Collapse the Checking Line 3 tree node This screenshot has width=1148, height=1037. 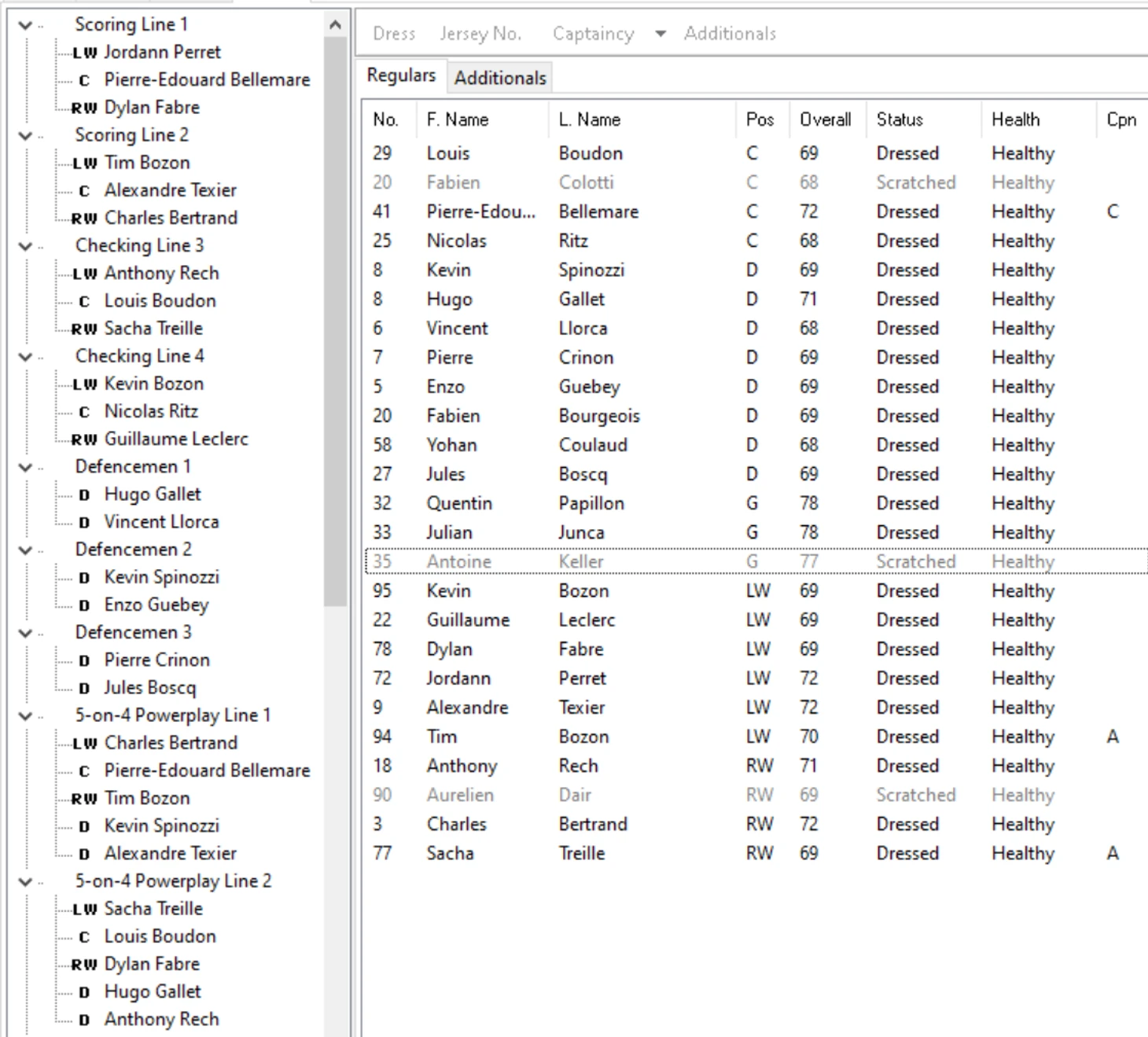pos(25,246)
